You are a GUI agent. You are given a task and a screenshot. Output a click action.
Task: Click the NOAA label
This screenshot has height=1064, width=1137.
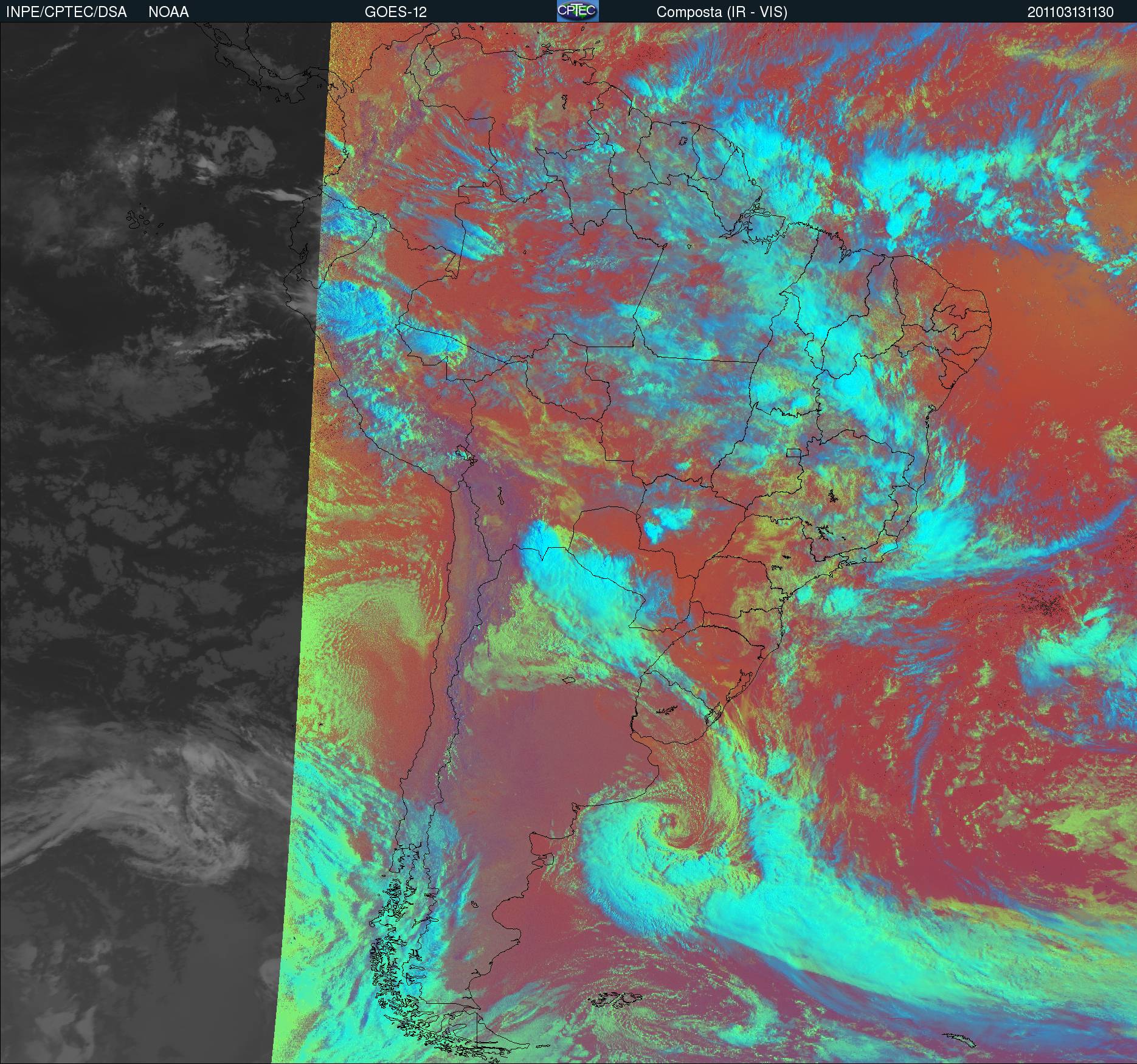(168, 12)
